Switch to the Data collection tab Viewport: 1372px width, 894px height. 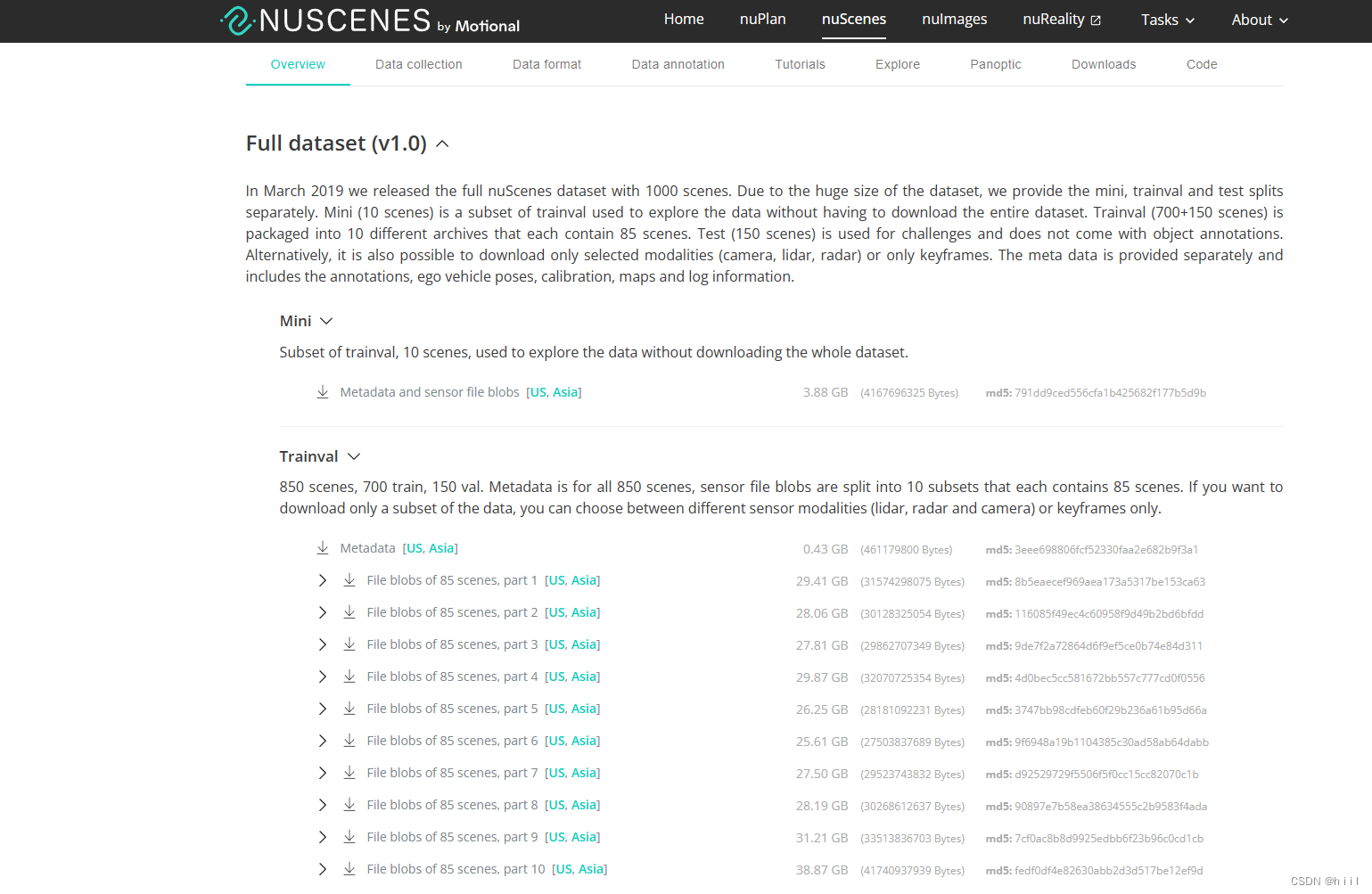click(419, 64)
